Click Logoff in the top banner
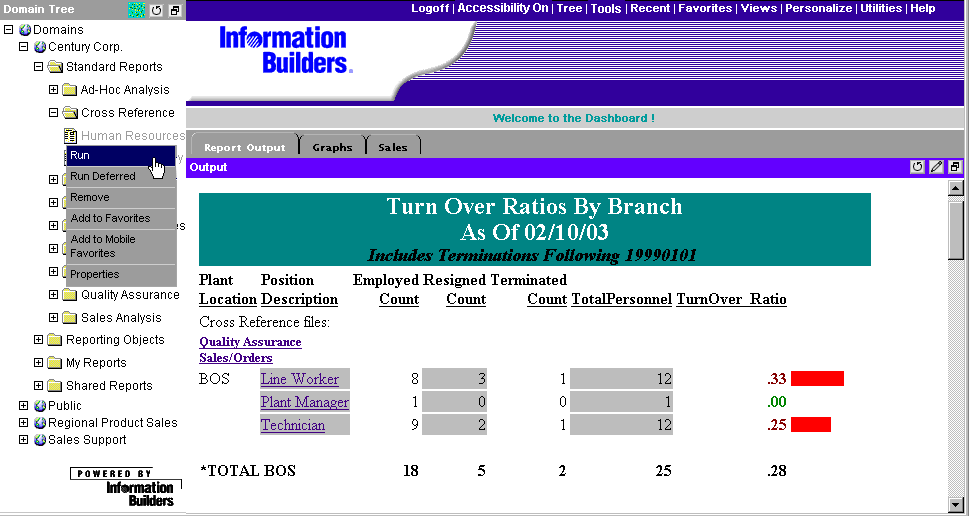Image resolution: width=969 pixels, height=516 pixels. (x=430, y=9)
